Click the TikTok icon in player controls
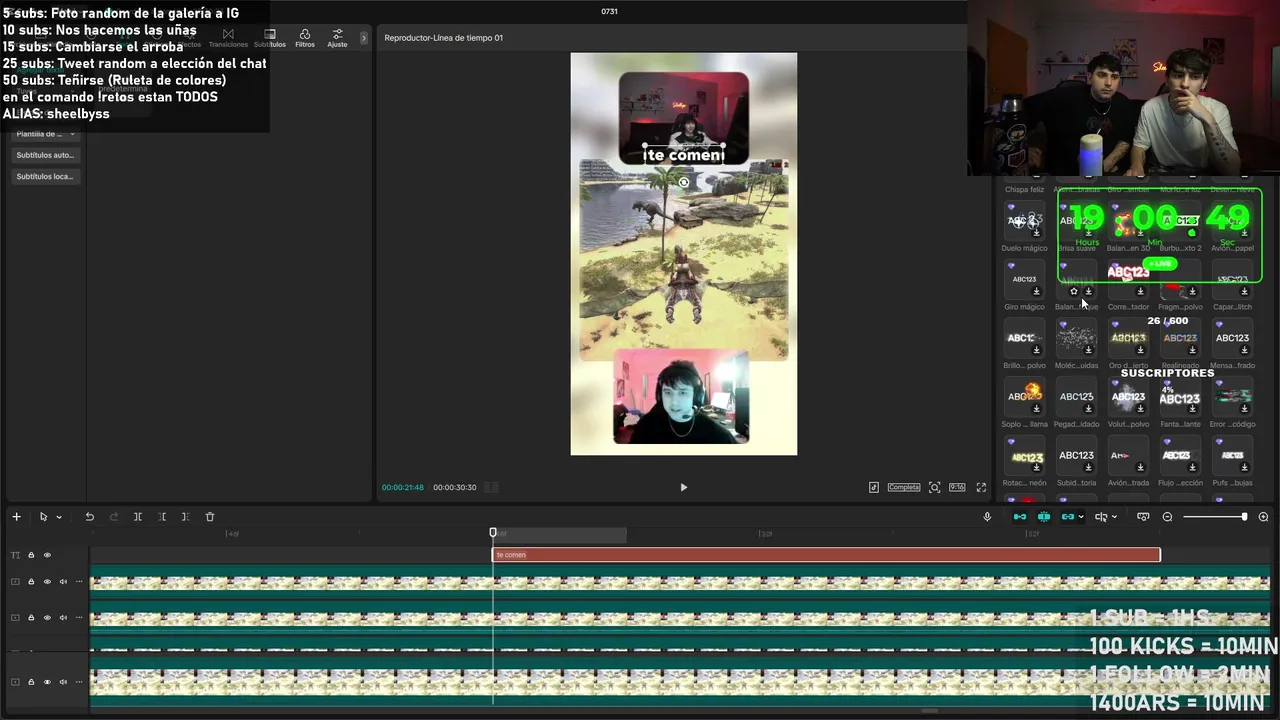 (874, 487)
